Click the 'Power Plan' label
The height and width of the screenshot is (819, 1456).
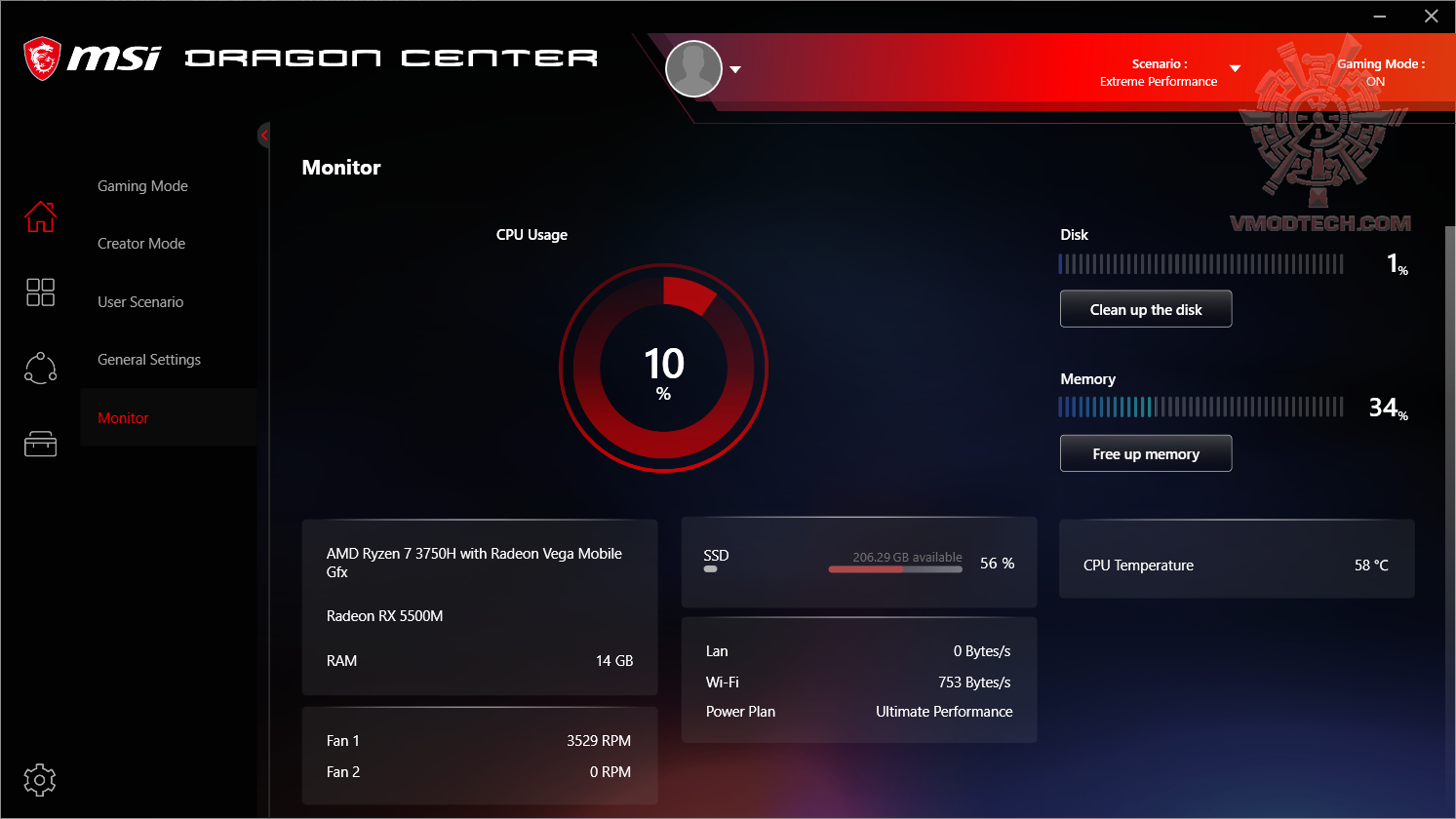click(740, 712)
